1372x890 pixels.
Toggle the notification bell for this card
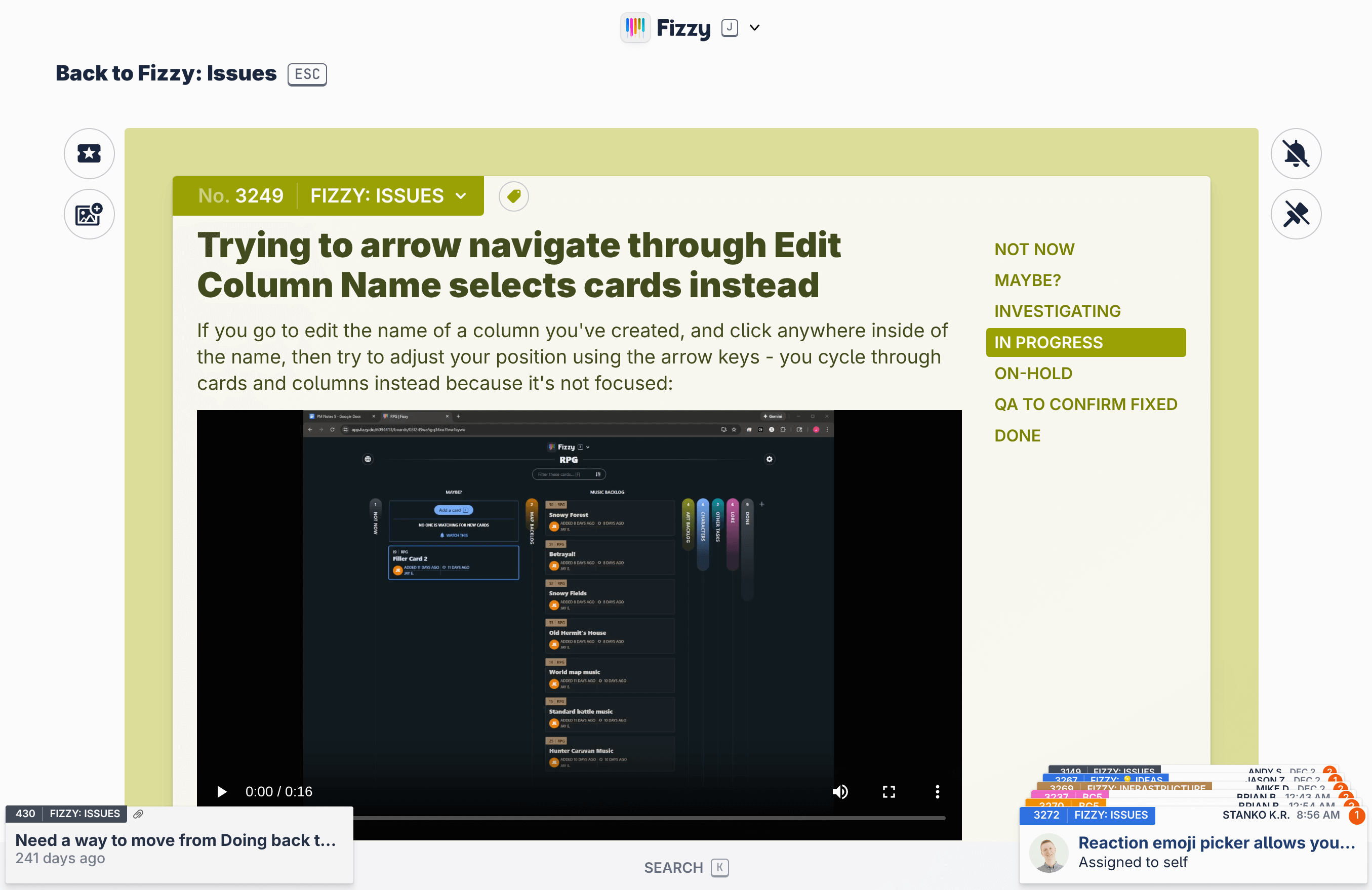1296,153
